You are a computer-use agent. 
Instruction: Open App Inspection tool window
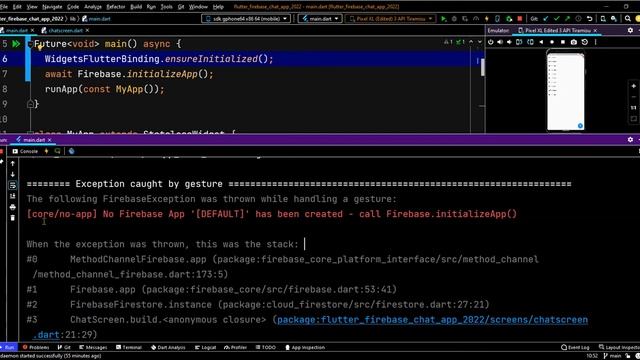pos(304,347)
